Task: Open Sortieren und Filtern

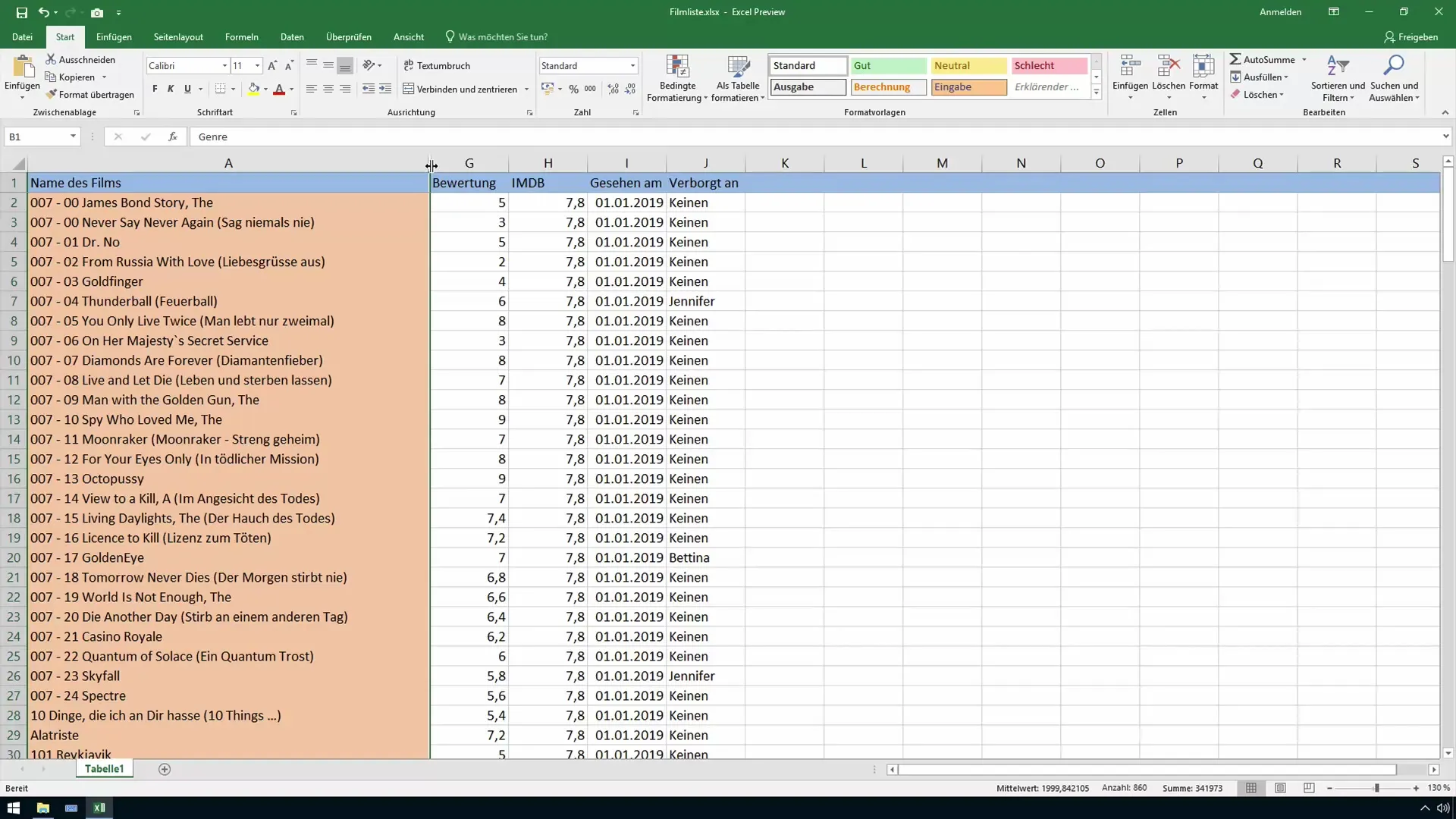Action: (1338, 78)
